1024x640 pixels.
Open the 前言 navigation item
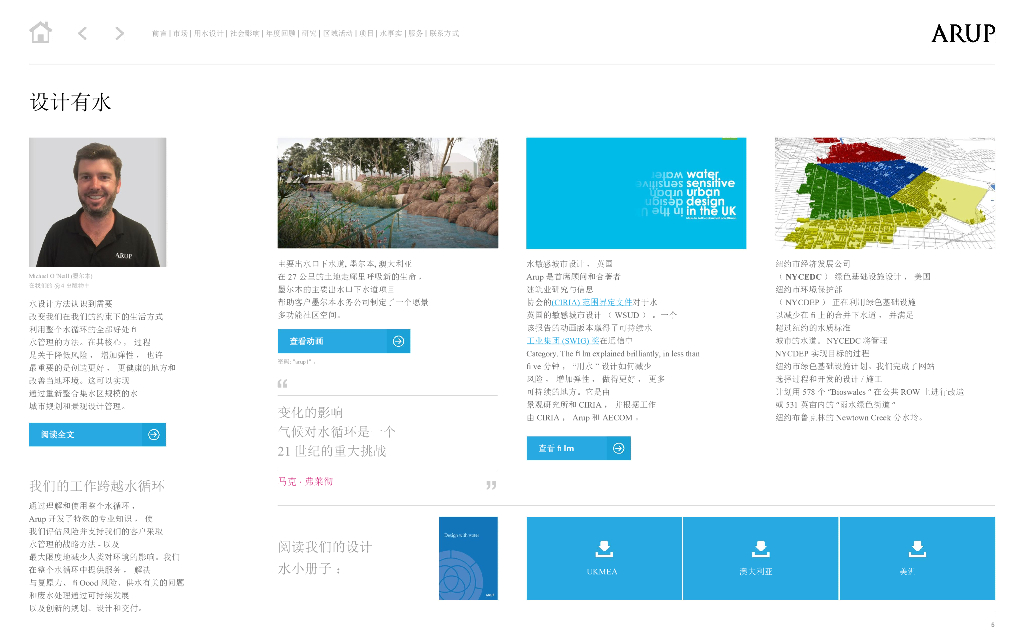pyautogui.click(x=159, y=33)
